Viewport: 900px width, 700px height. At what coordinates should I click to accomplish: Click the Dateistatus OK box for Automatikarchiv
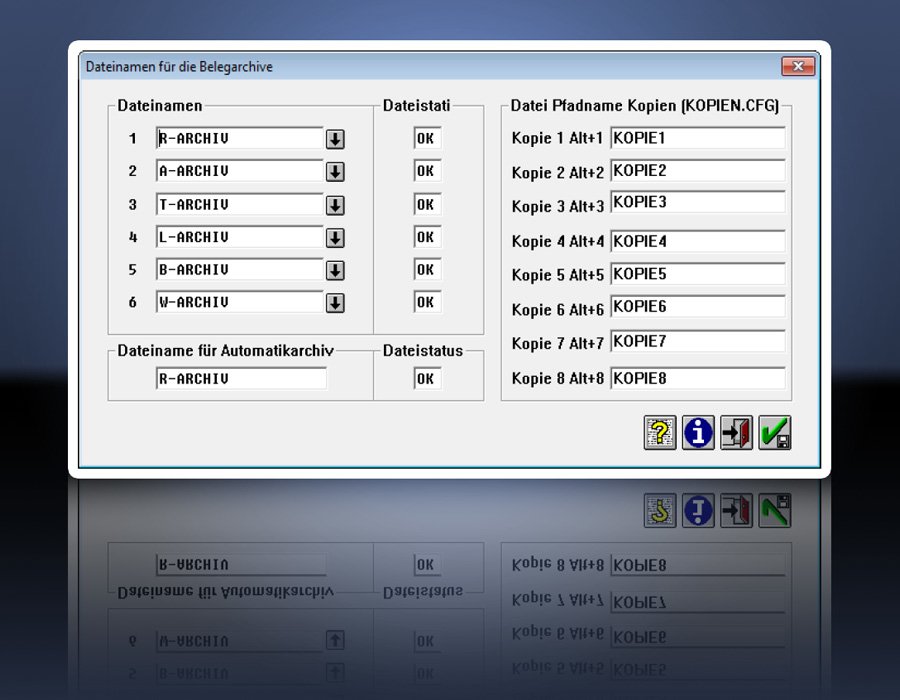click(x=427, y=379)
